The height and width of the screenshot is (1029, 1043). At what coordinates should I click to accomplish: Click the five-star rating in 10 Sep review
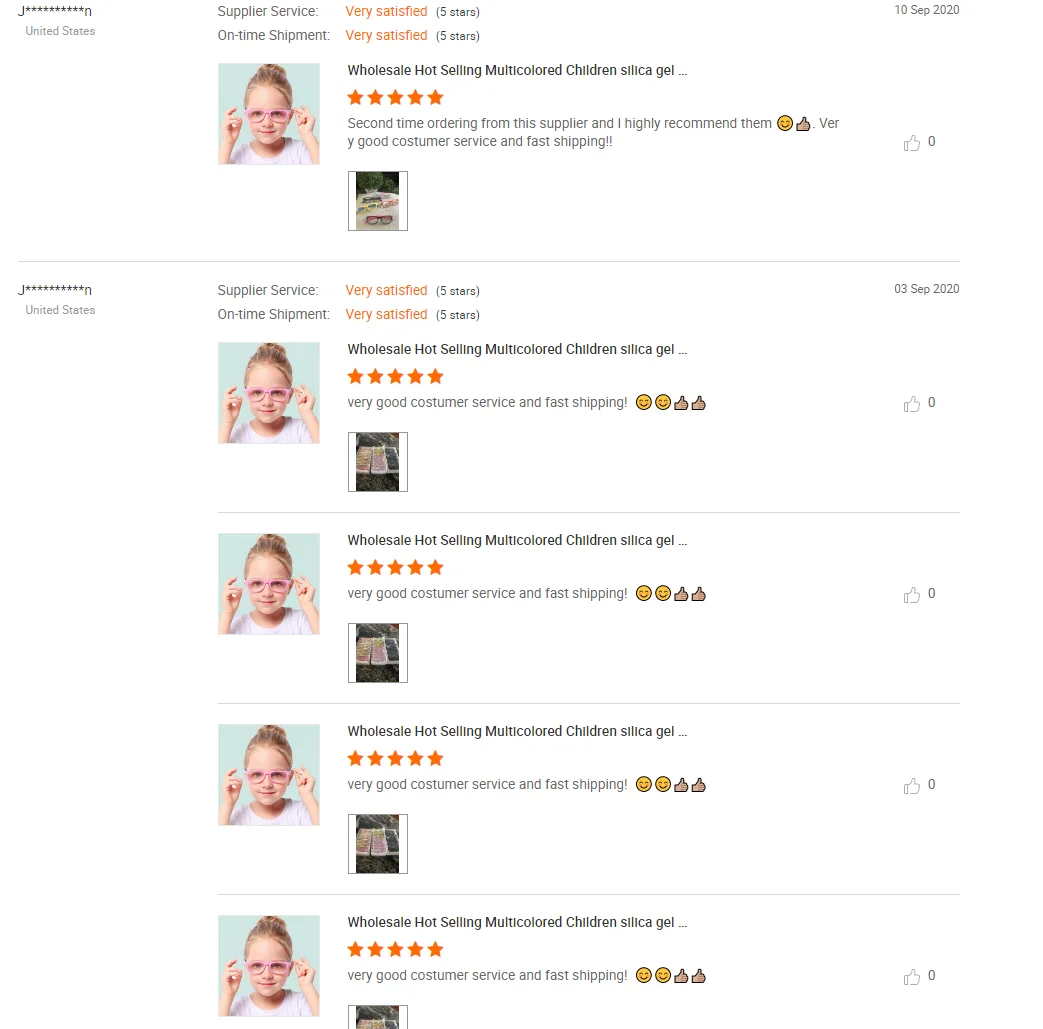coord(395,98)
